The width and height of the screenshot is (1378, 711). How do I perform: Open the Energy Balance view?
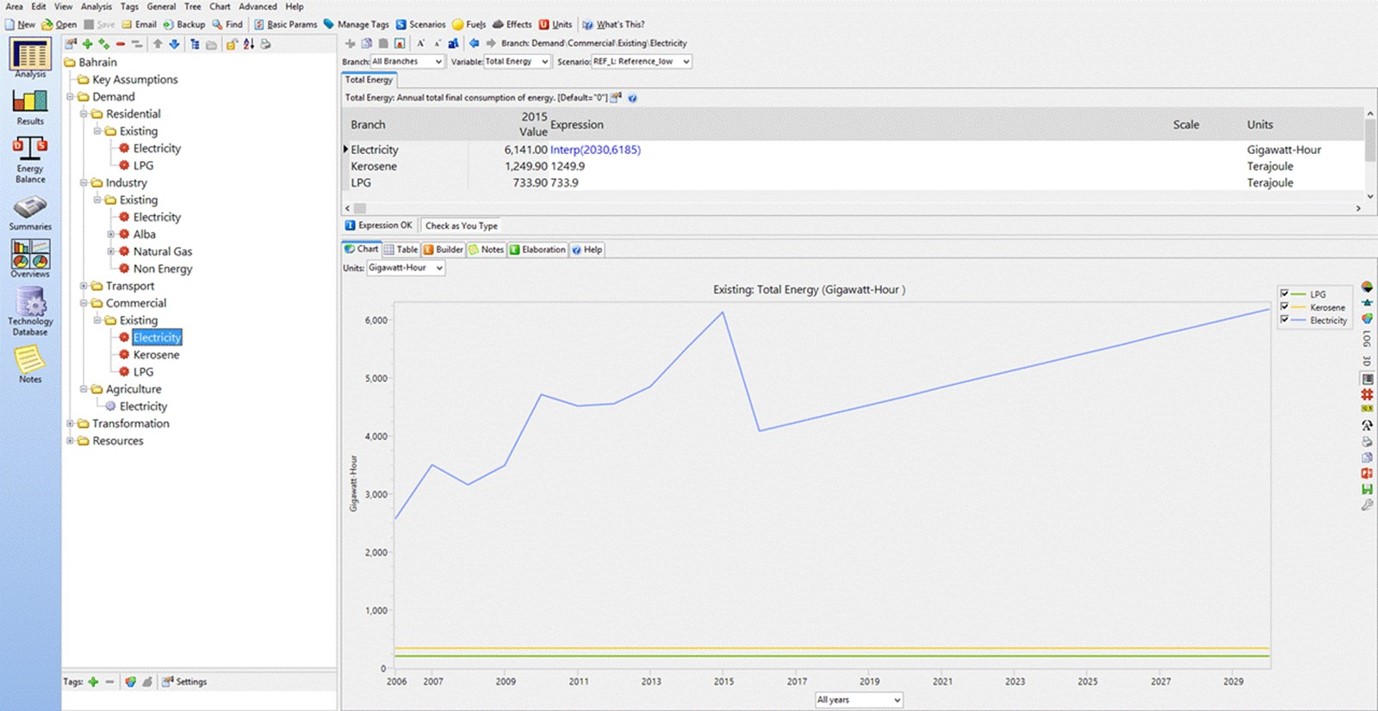click(30, 159)
